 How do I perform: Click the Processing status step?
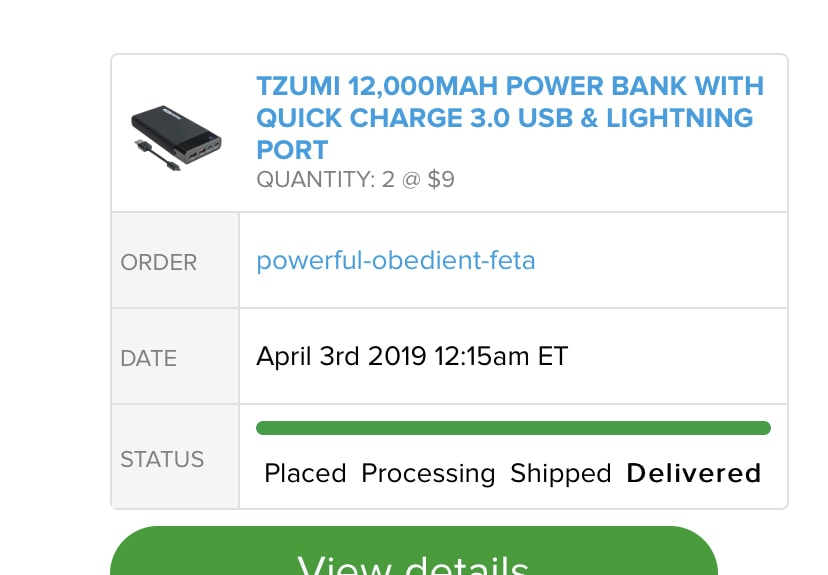pos(428,473)
